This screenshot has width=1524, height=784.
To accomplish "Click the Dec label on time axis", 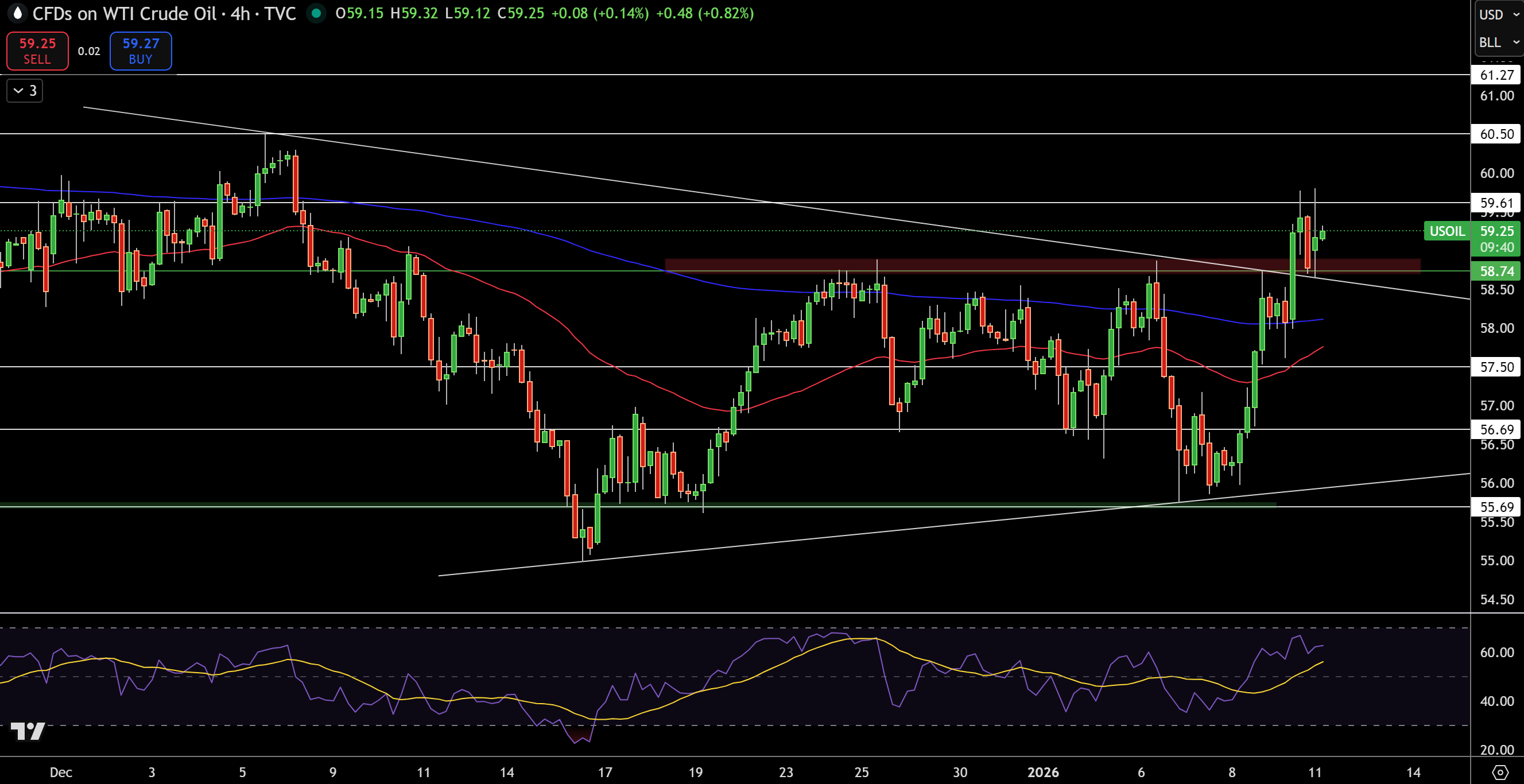I will [x=61, y=772].
